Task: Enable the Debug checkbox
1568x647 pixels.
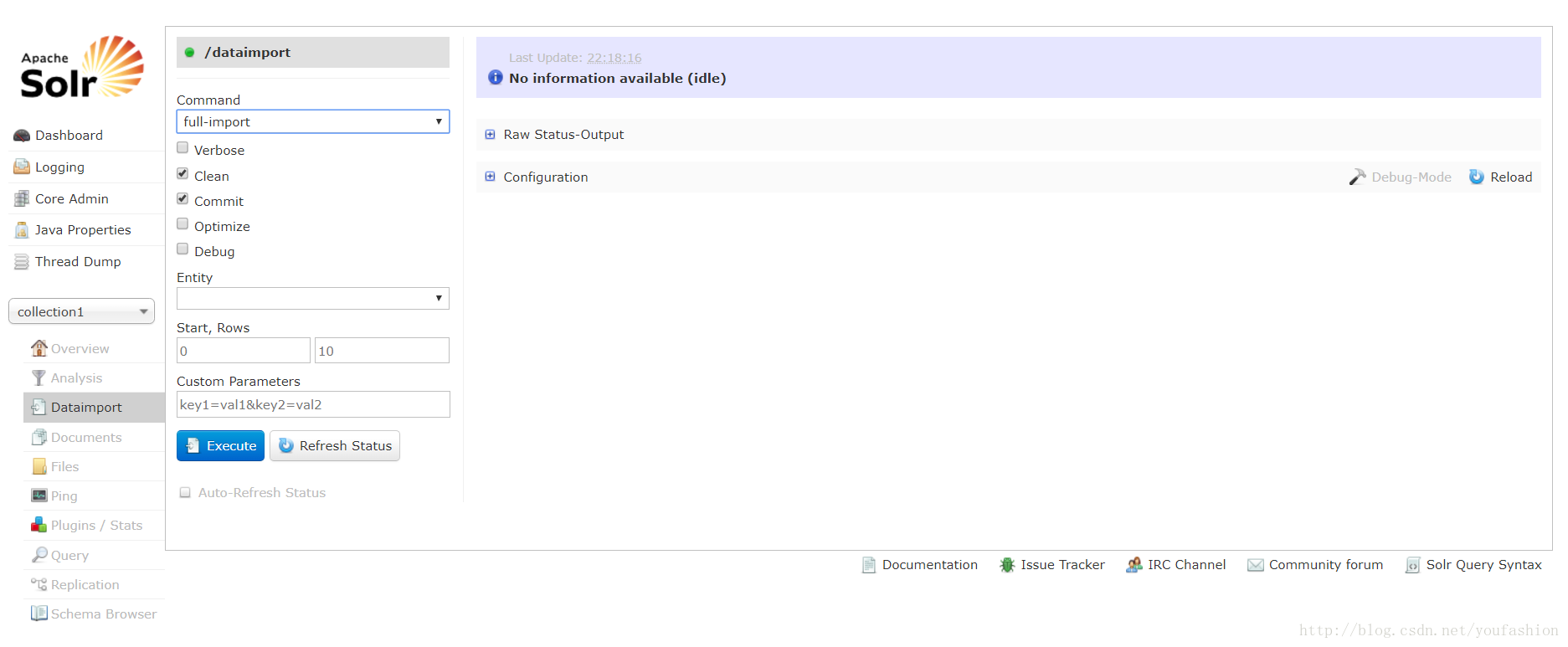Action: coord(183,249)
